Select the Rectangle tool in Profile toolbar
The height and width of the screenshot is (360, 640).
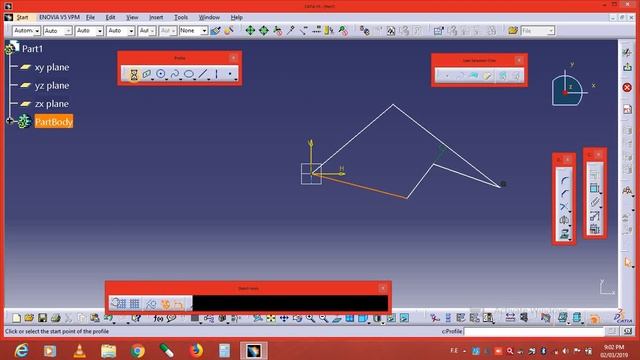pos(147,74)
